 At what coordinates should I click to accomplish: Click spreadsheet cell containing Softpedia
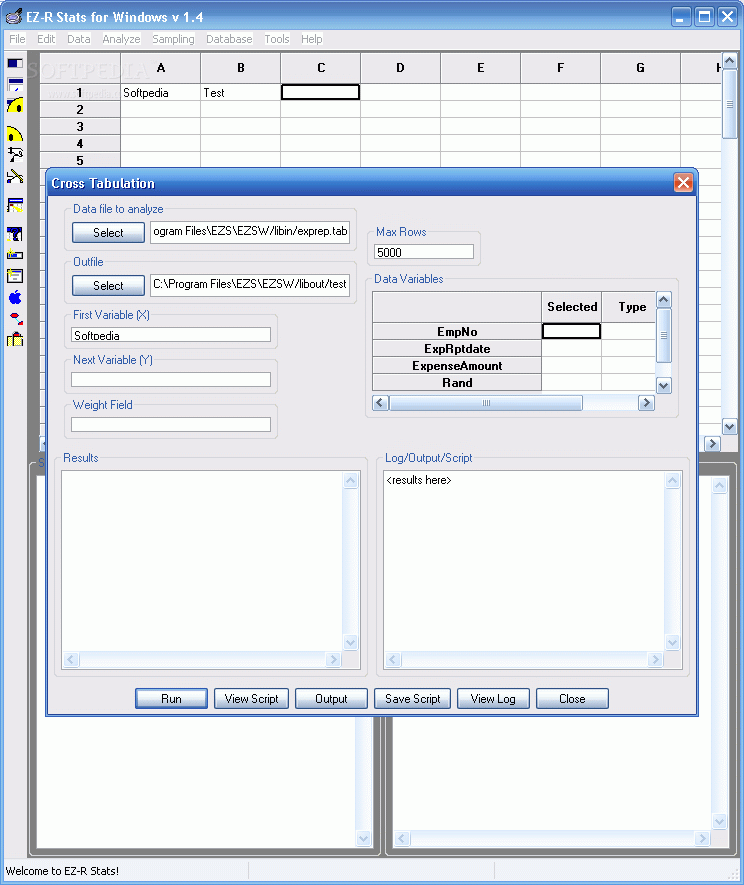click(160, 93)
